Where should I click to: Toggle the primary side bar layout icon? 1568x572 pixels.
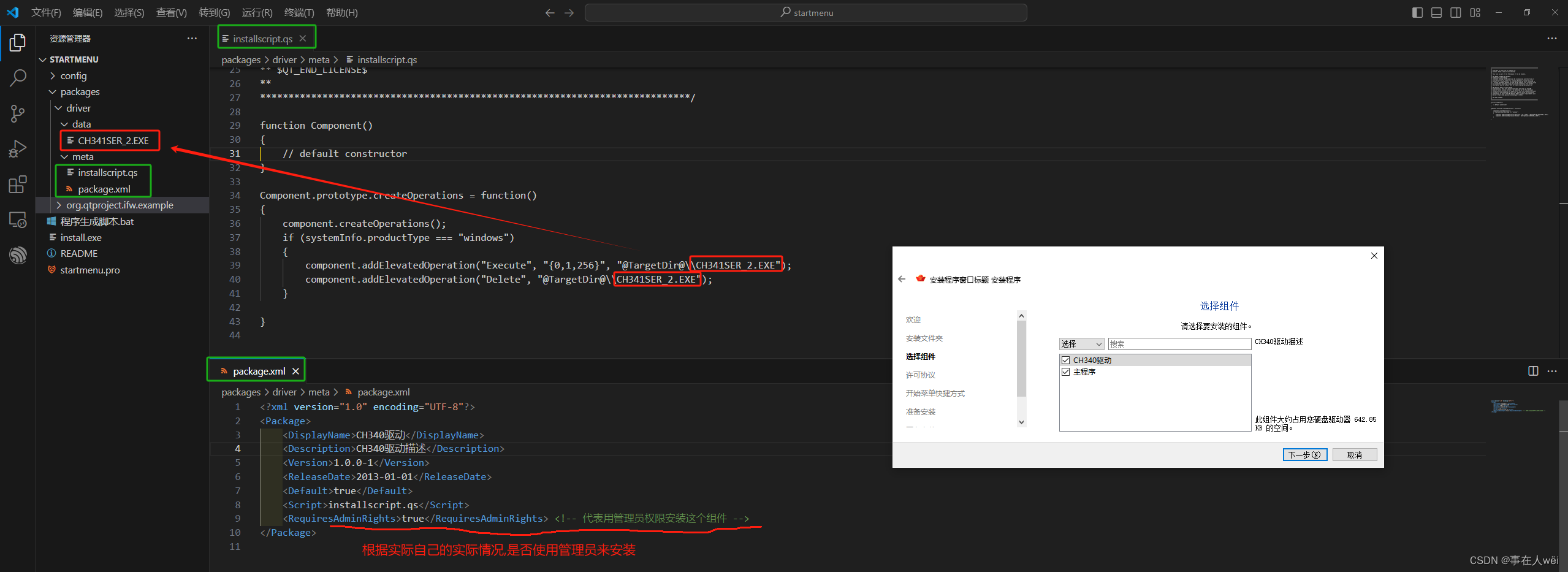pyautogui.click(x=1417, y=13)
